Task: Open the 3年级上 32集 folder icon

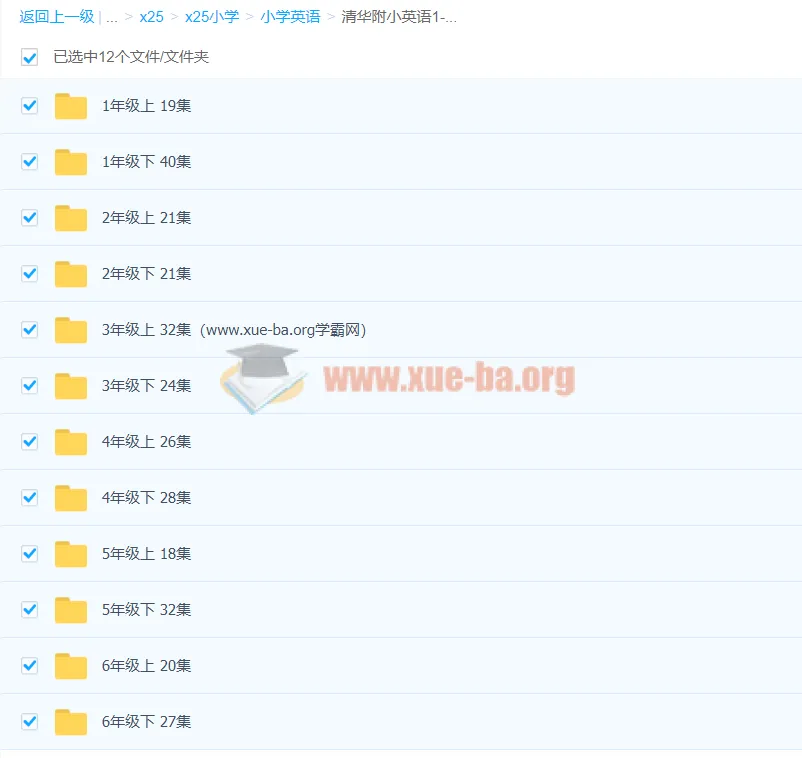Action: coord(71,330)
